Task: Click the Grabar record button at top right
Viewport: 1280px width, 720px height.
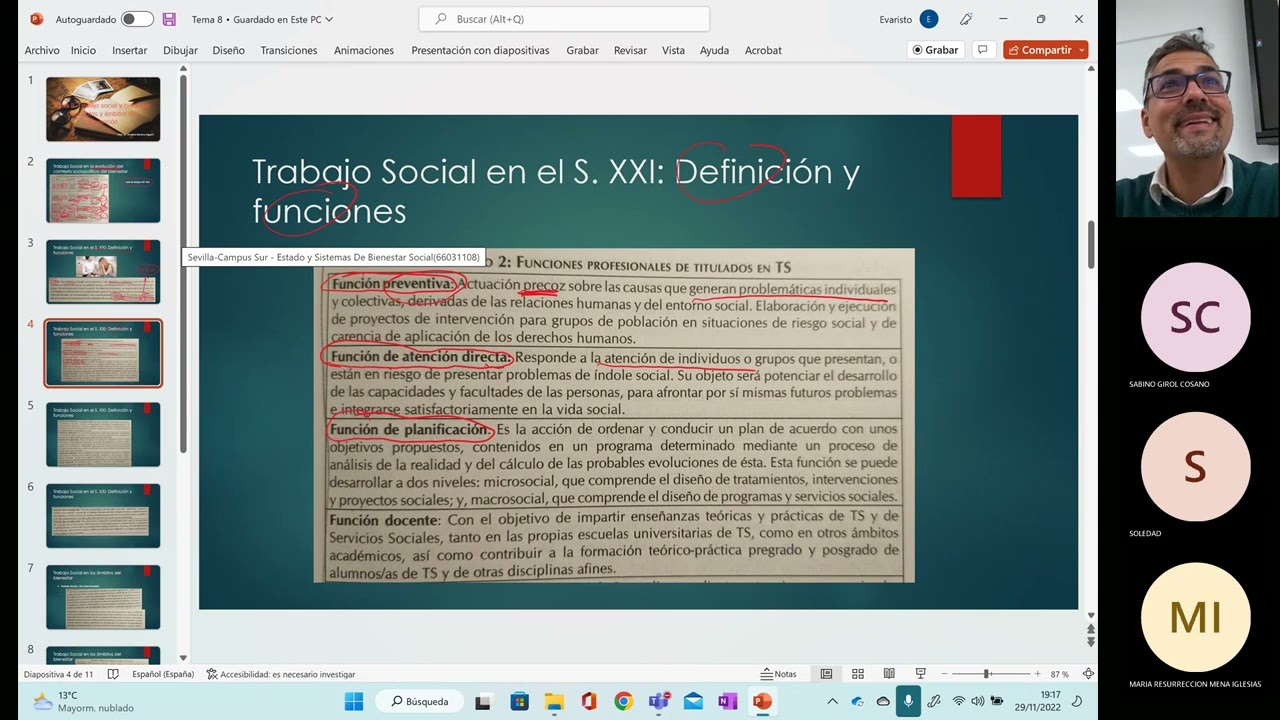Action: (x=936, y=50)
